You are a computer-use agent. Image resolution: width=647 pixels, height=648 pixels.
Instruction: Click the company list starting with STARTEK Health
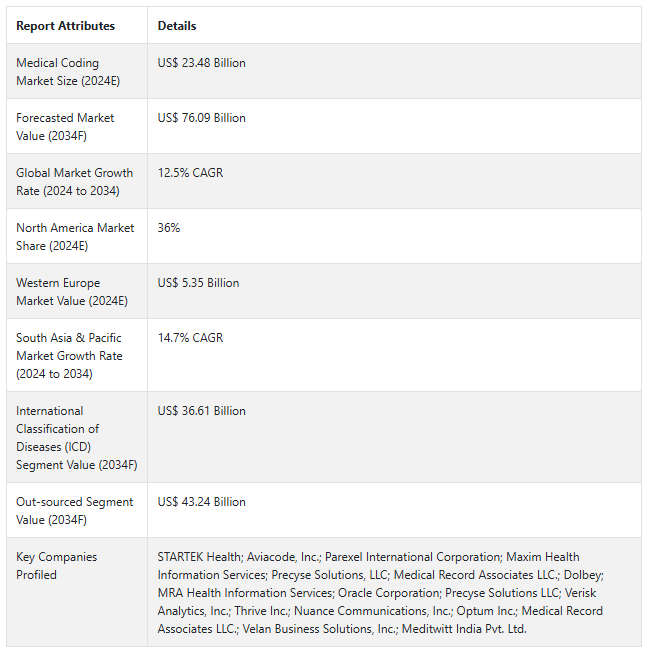[x=380, y=593]
